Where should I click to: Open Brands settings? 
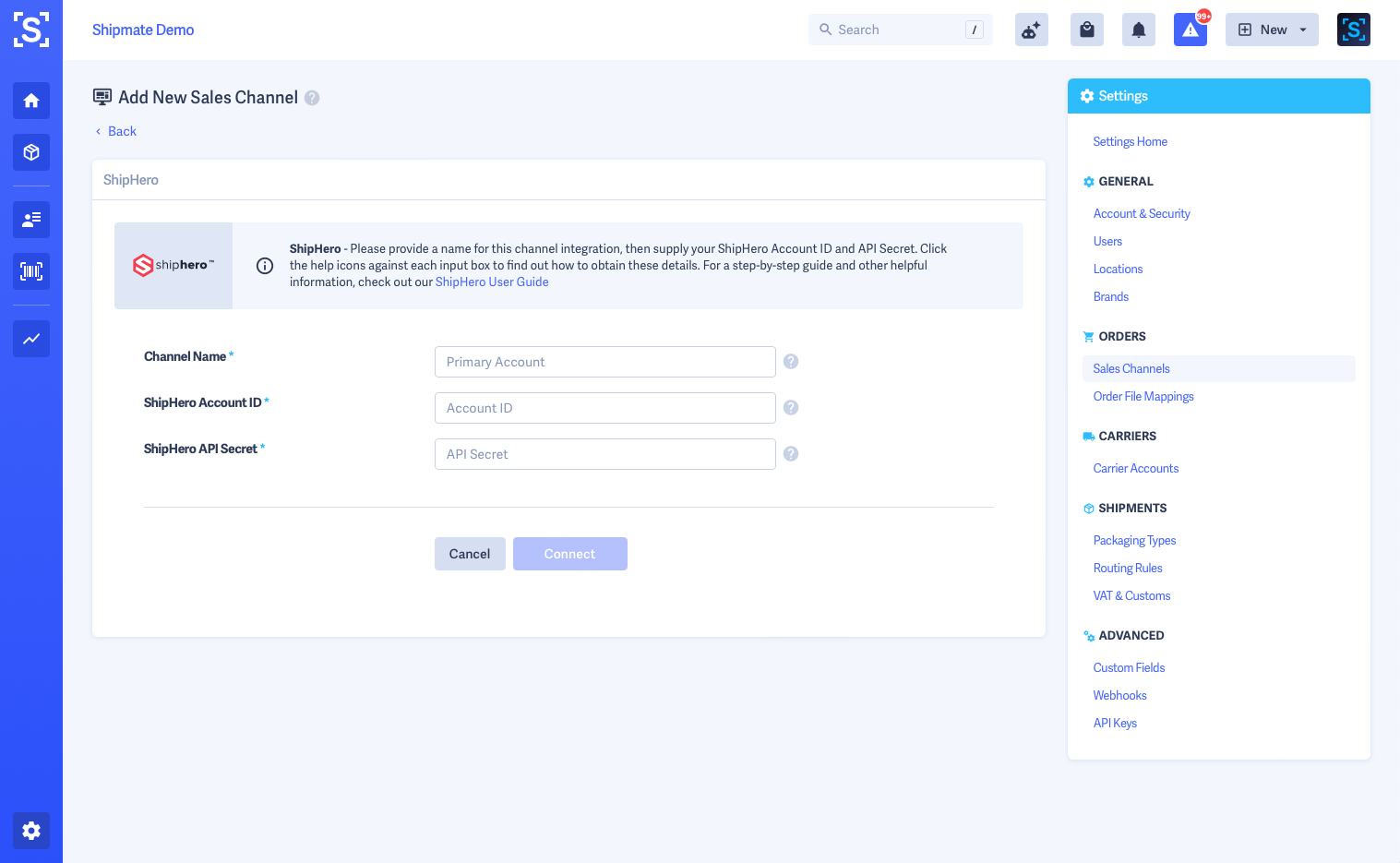pyautogui.click(x=1111, y=296)
